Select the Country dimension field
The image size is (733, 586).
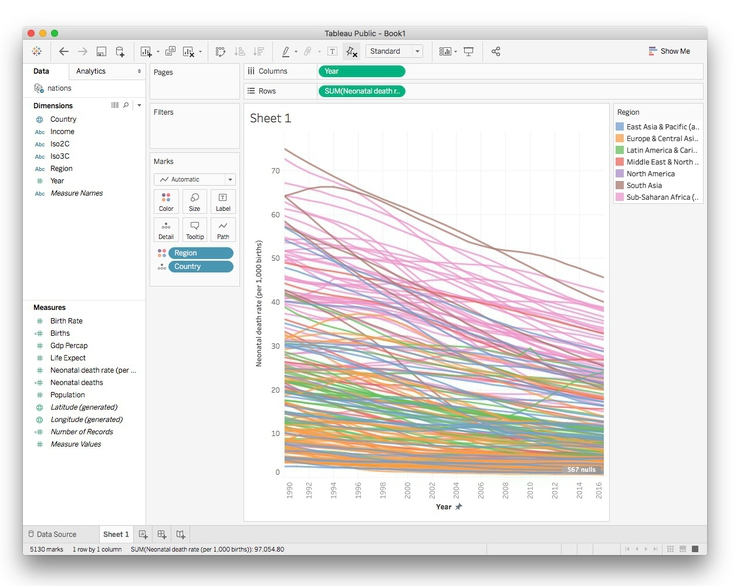pyautogui.click(x=63, y=119)
